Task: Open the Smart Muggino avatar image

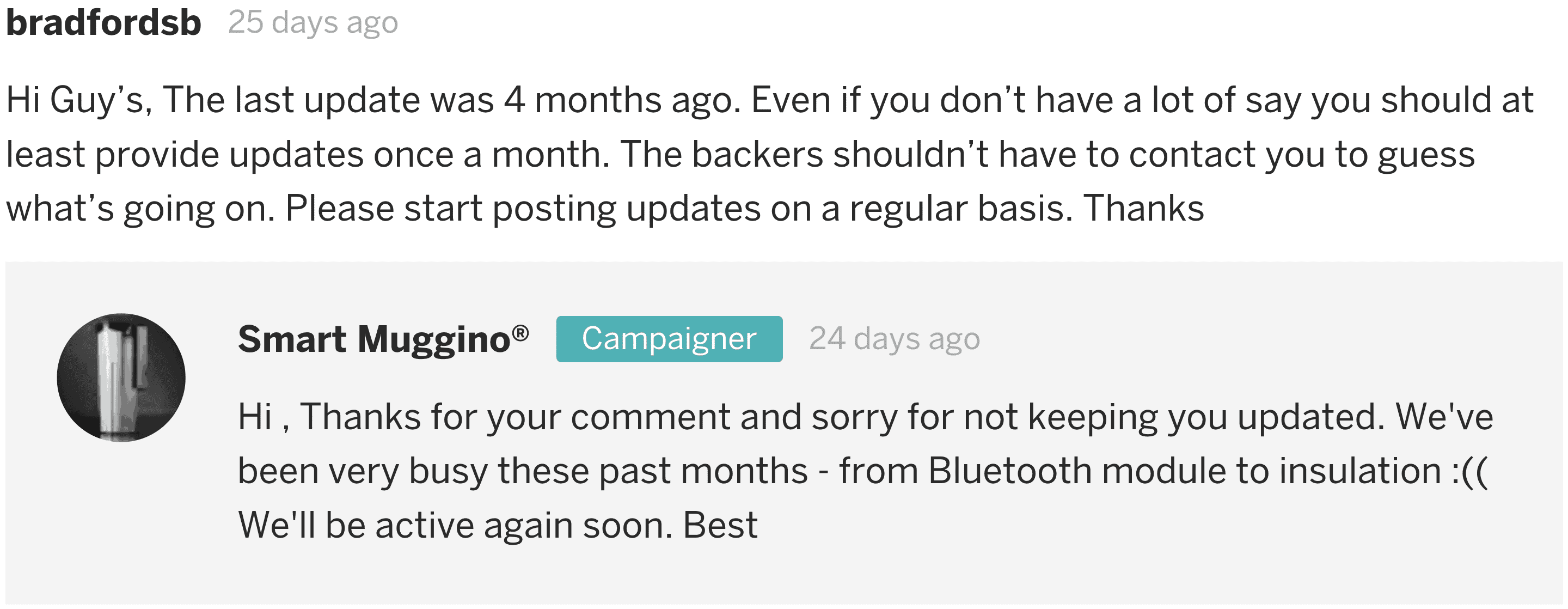Action: click(121, 377)
